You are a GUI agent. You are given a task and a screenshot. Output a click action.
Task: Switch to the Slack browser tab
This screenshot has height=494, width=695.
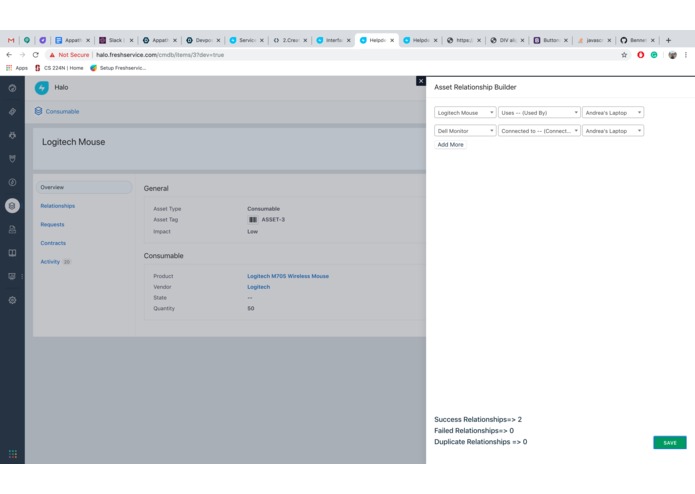pyautogui.click(x=114, y=40)
